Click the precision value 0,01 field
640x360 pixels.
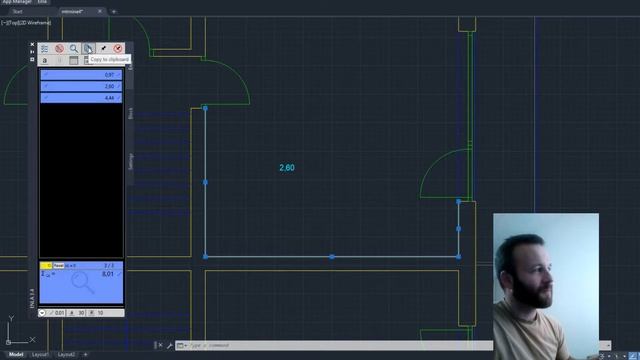click(60, 313)
